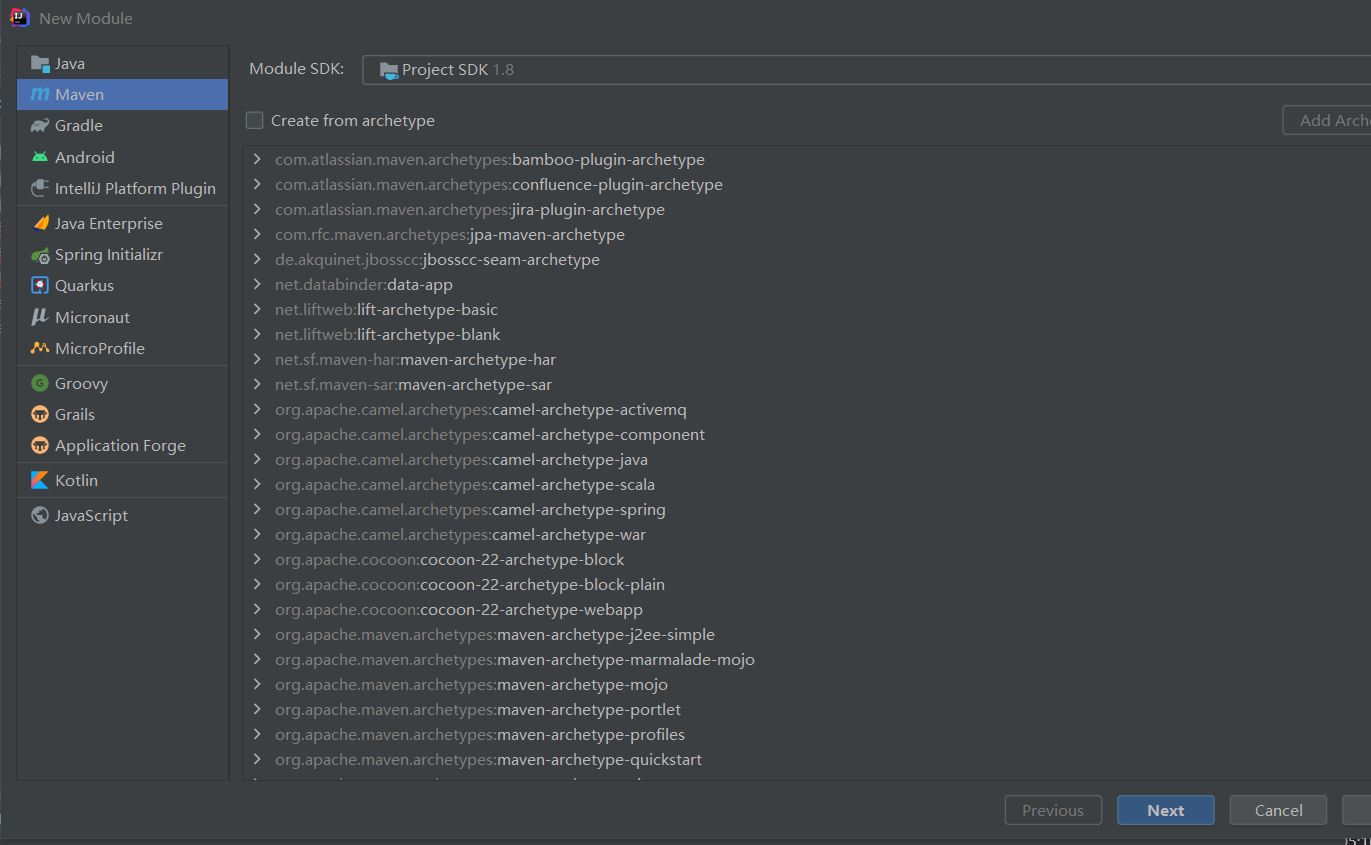Open the Module SDK dropdown

(x=866, y=70)
